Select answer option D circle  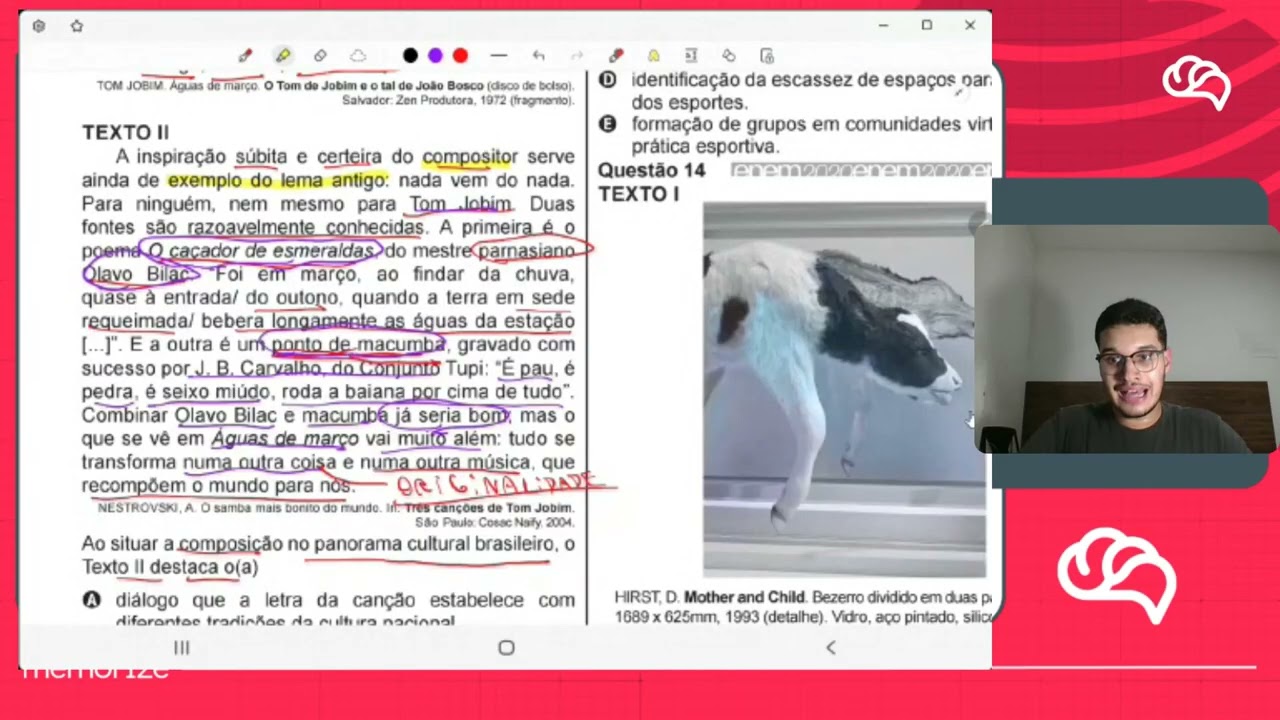point(607,80)
